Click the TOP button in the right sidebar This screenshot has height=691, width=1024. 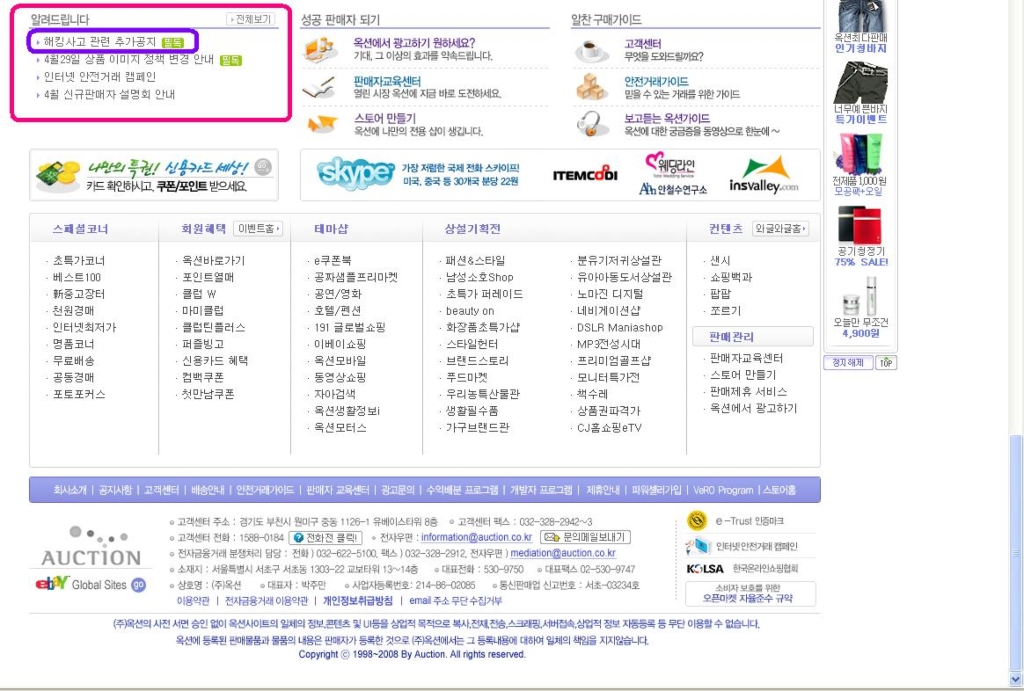pos(886,362)
